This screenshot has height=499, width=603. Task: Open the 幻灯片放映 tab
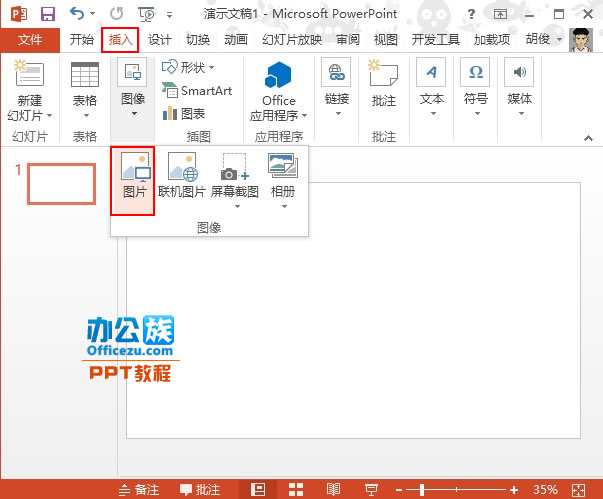pos(292,39)
